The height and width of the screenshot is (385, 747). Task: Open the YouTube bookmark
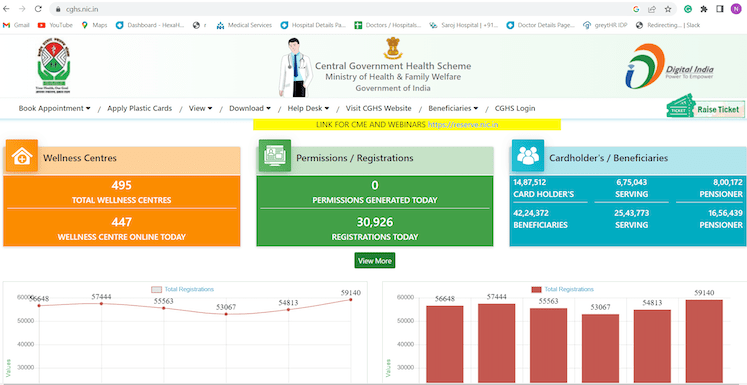pos(55,25)
